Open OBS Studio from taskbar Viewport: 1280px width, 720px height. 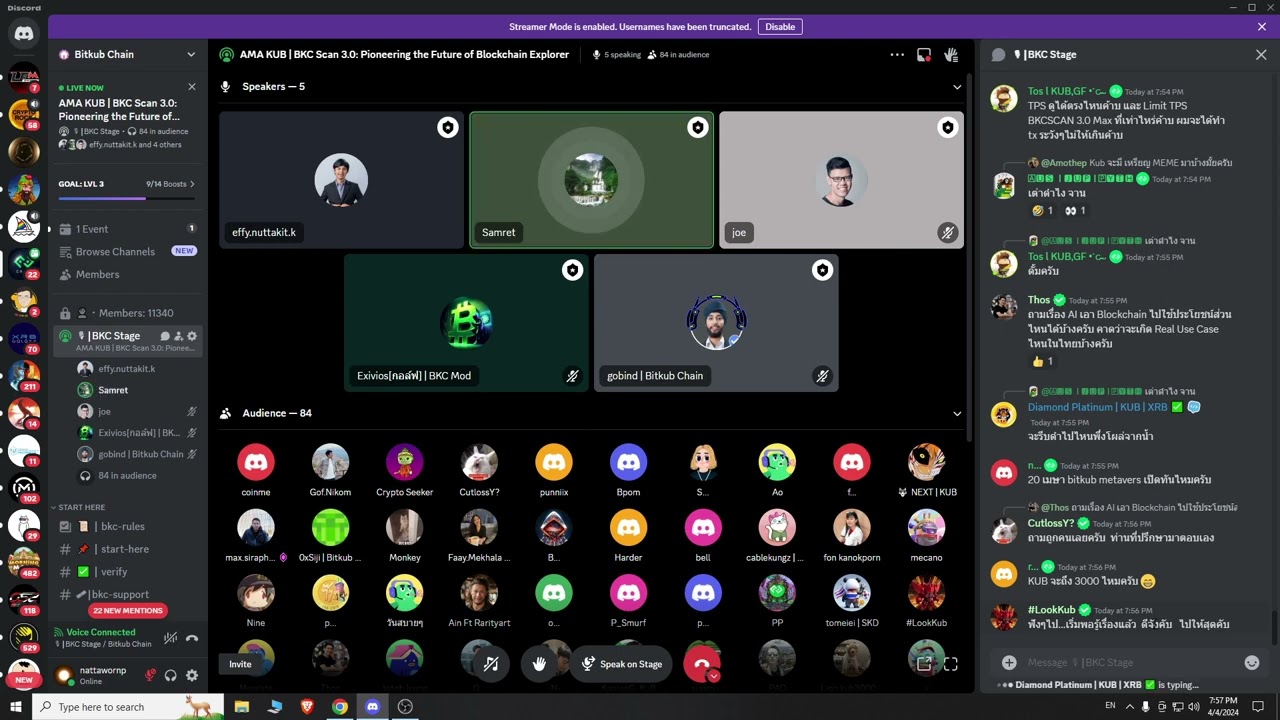[405, 706]
